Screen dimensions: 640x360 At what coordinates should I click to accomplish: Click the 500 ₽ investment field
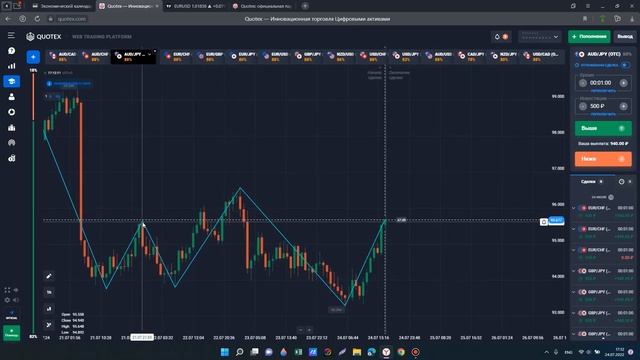pos(602,106)
